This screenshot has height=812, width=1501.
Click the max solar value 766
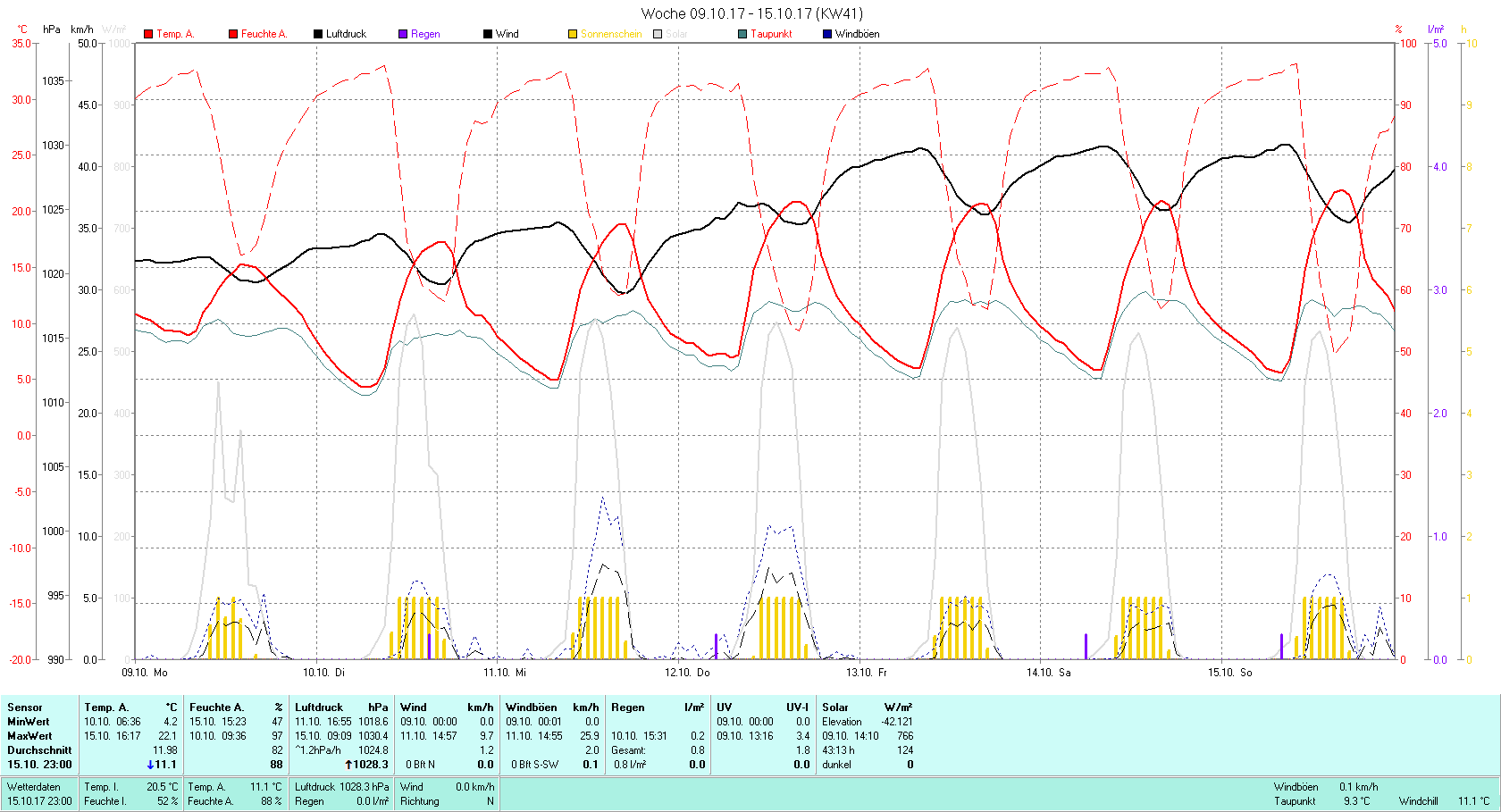pyautogui.click(x=905, y=735)
